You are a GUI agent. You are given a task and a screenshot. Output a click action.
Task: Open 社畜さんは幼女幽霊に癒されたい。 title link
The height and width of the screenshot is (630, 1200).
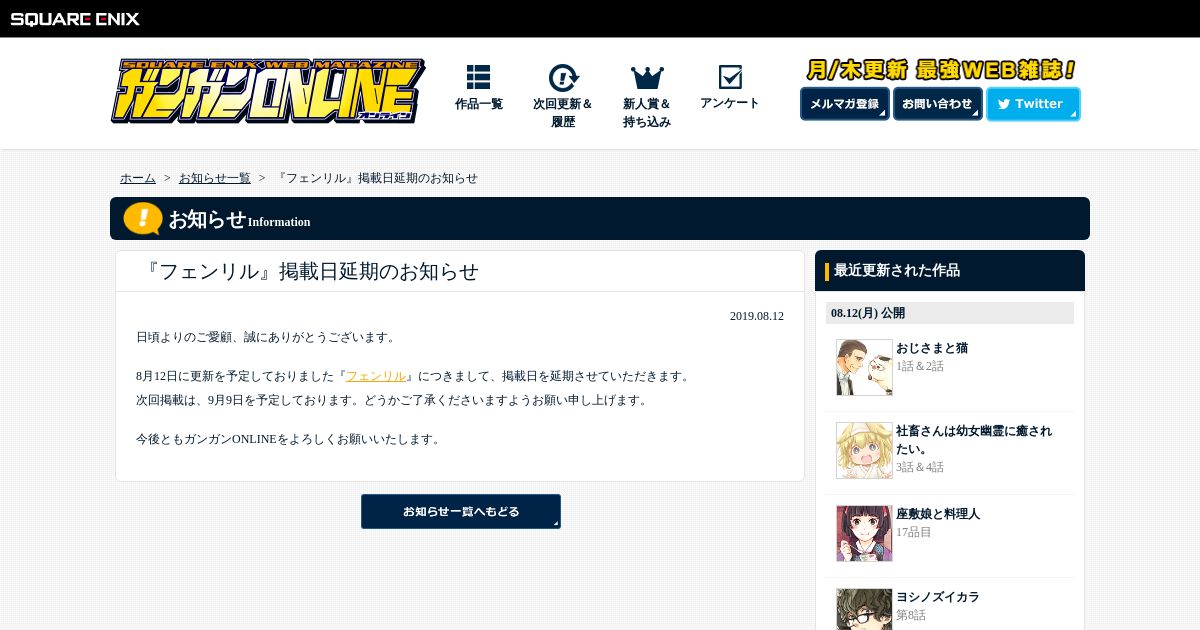coord(974,440)
